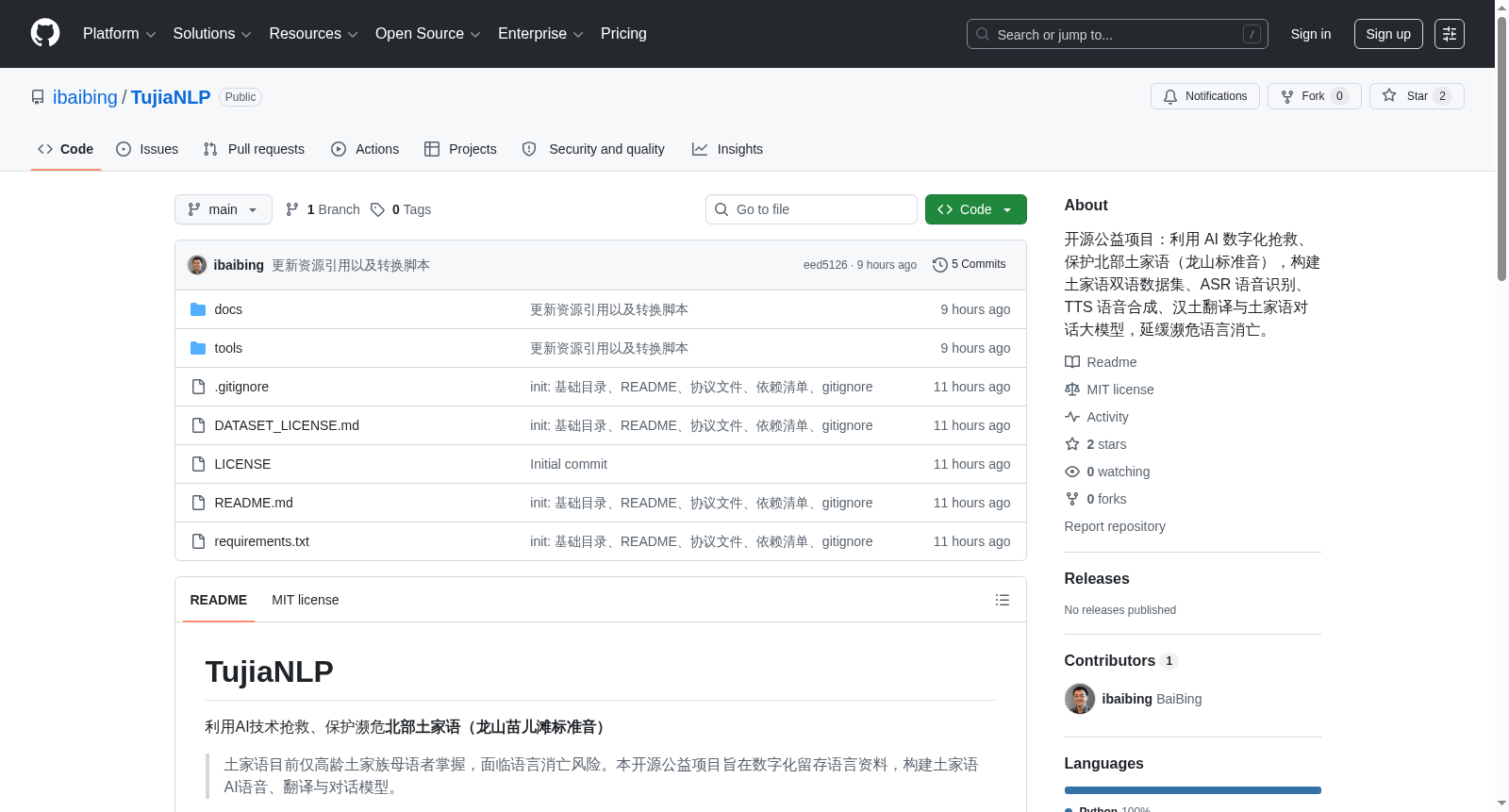Open the command palette icon in header

point(1450,34)
